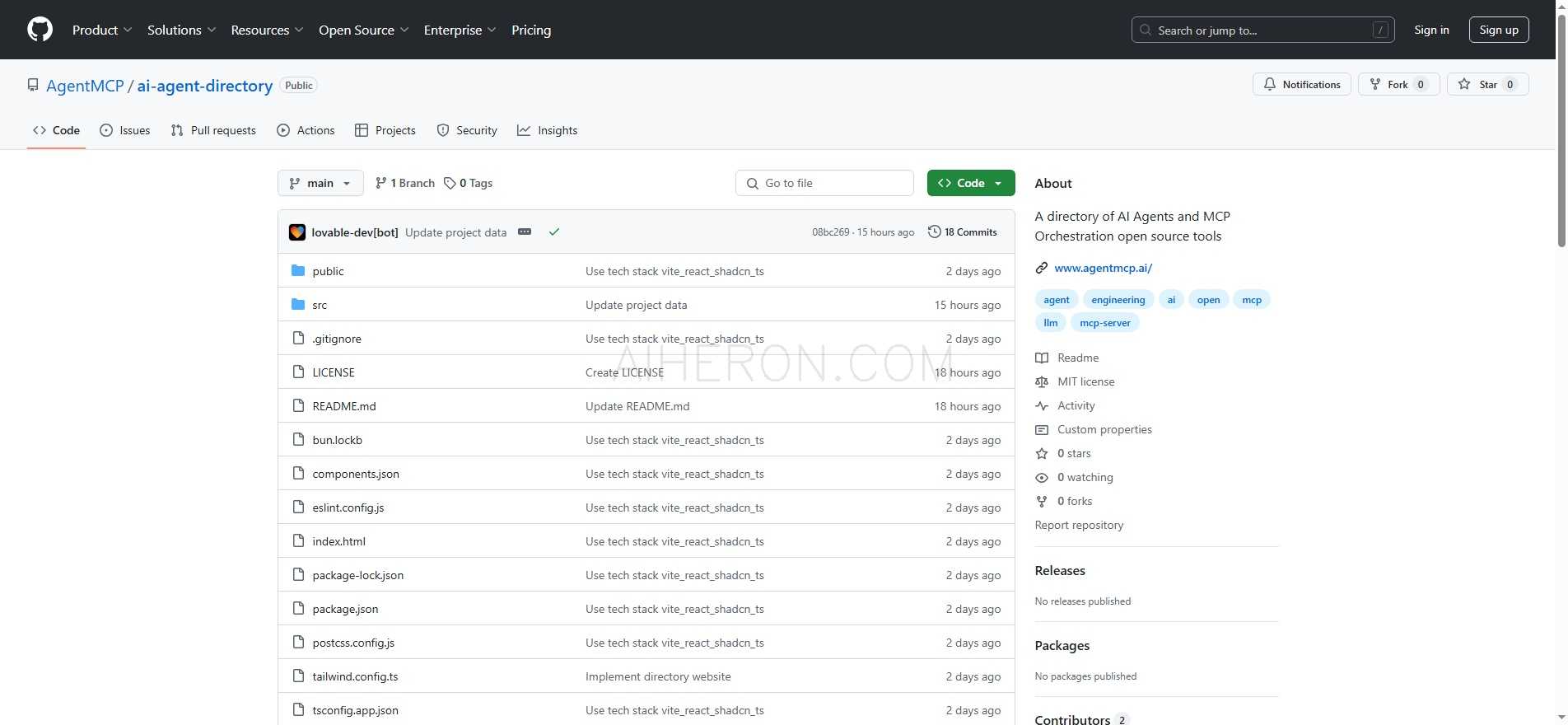Open the www.agentmcp.ai link
This screenshot has height=725, width=1568.
coord(1103,268)
